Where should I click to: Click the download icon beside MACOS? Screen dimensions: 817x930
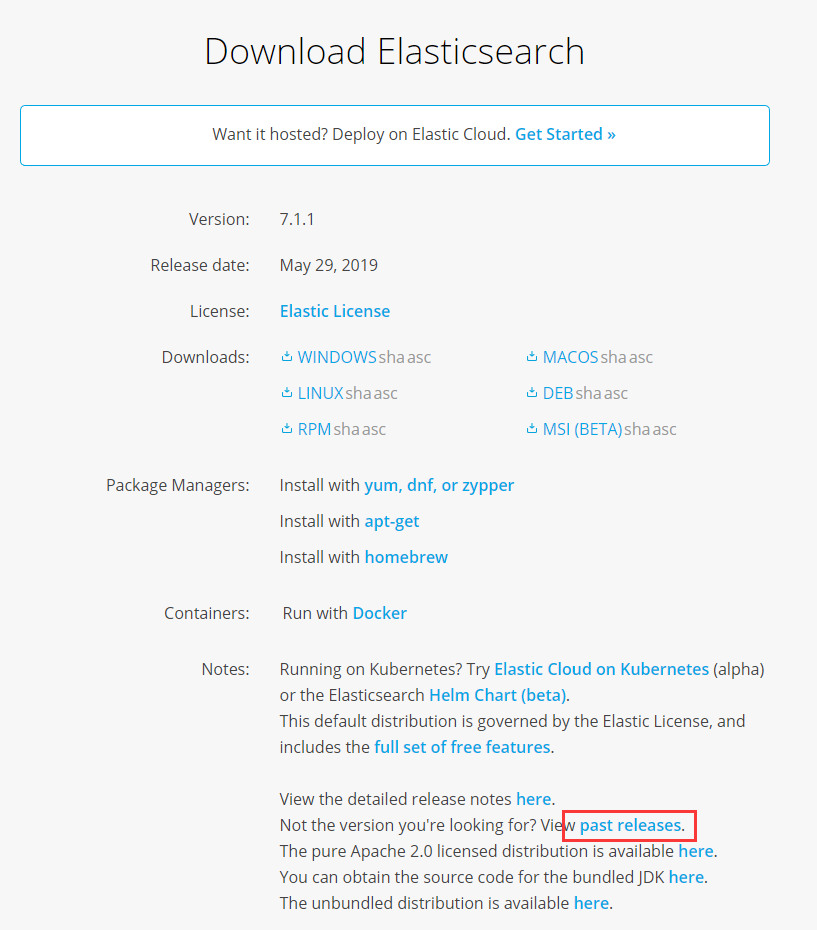click(532, 356)
